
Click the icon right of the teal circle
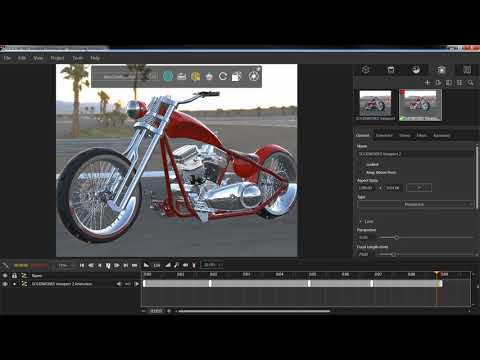tap(181, 76)
